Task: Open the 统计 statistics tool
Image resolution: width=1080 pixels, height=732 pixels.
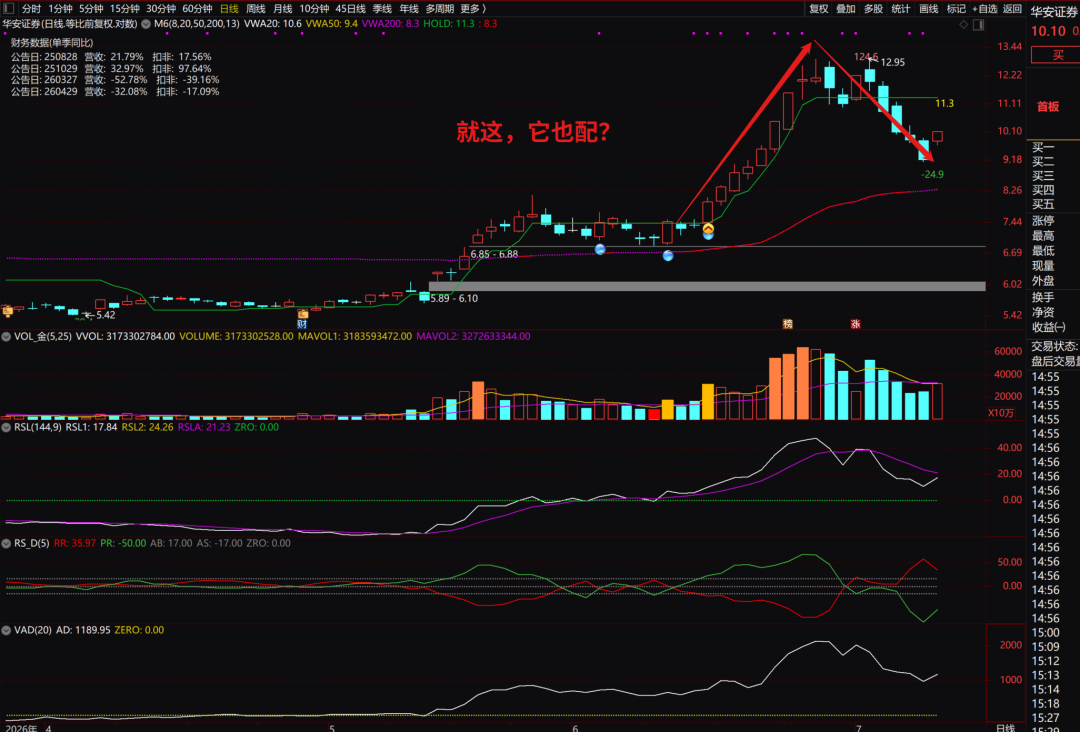Action: (x=901, y=9)
